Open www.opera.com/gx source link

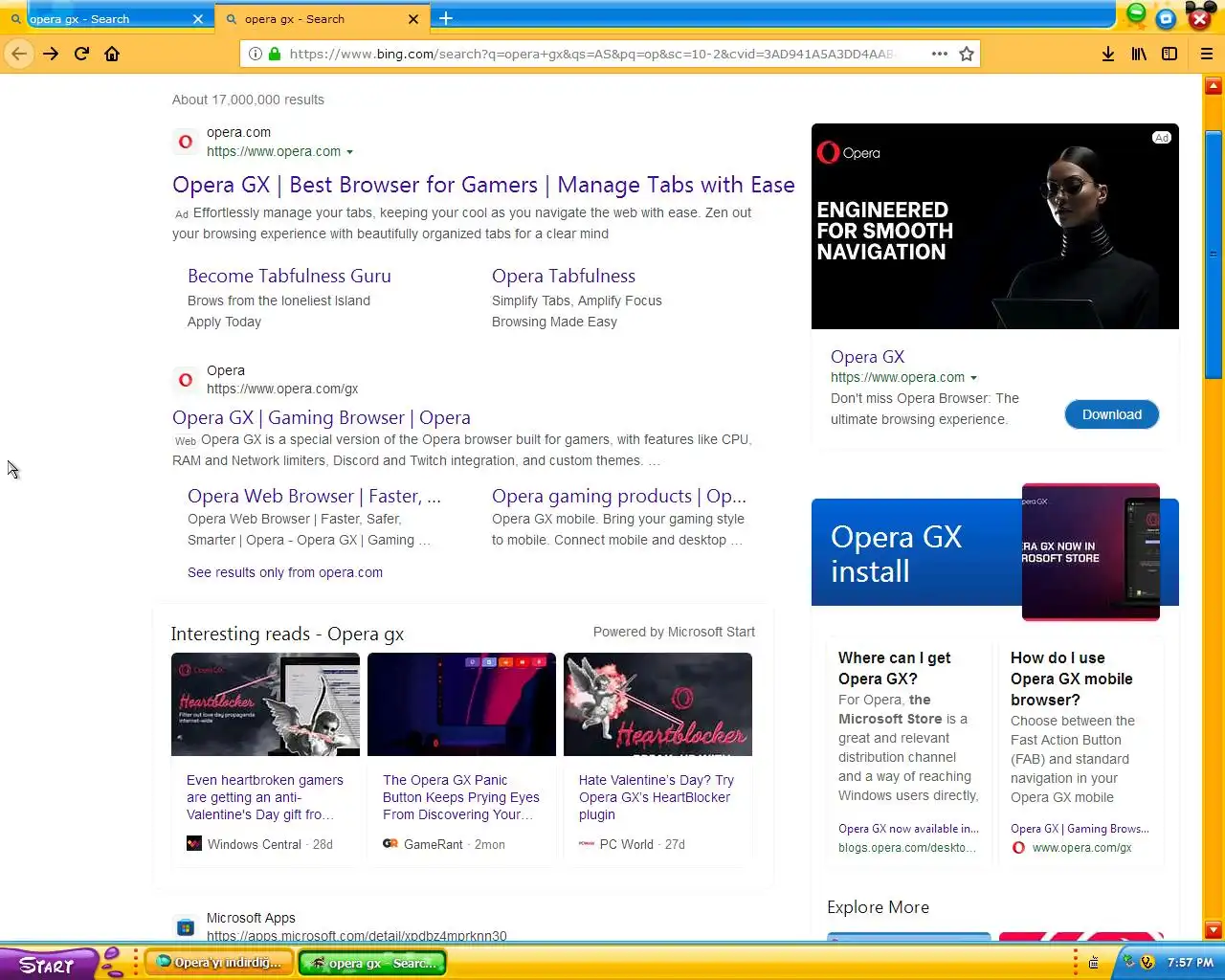point(1081,848)
